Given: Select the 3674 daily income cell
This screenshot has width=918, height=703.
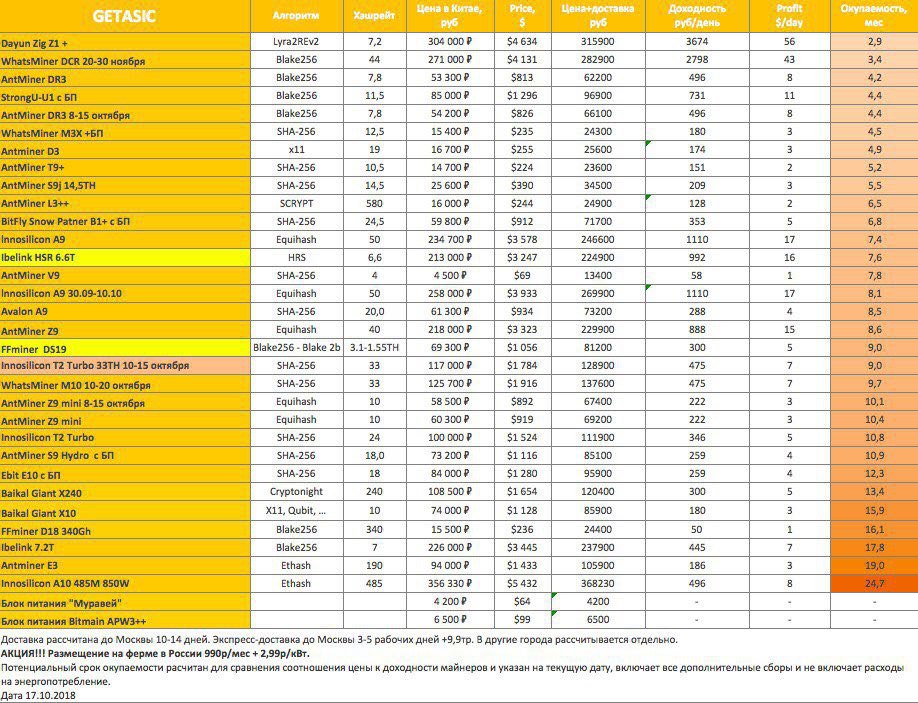Looking at the screenshot, I should [x=697, y=42].
